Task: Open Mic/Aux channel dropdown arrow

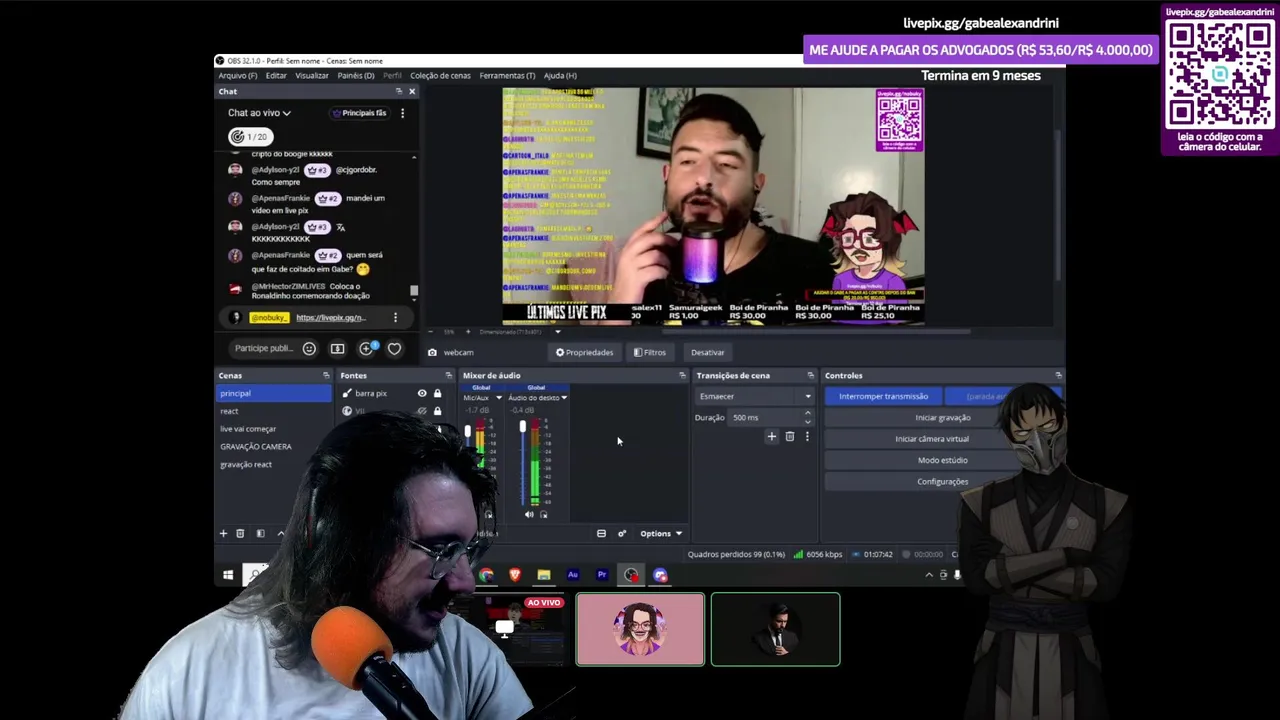Action: [x=498, y=398]
